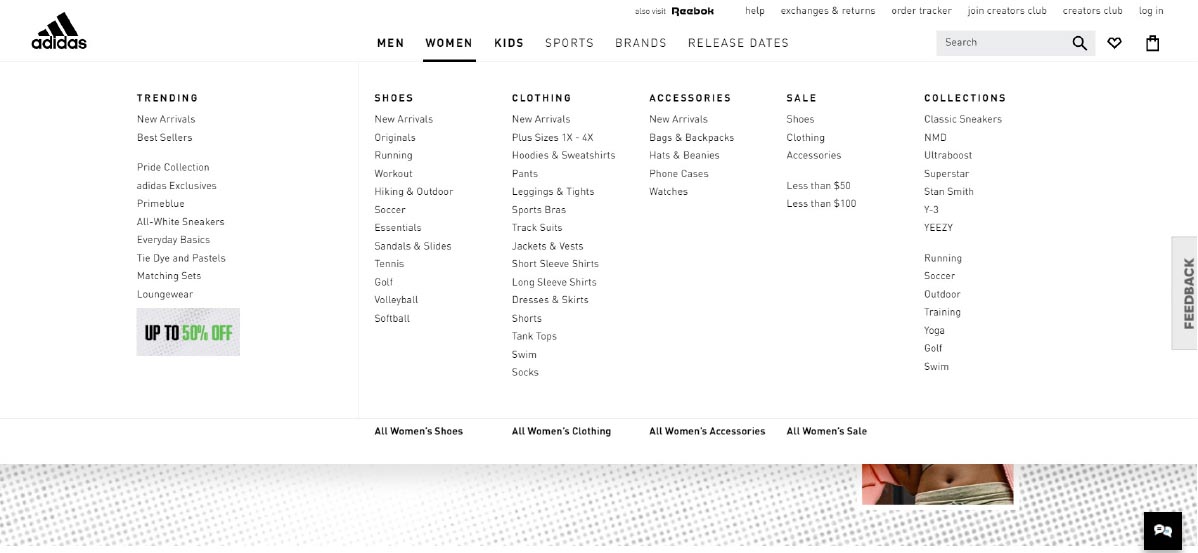
Task: Choose Tank Tops
Action: (534, 336)
